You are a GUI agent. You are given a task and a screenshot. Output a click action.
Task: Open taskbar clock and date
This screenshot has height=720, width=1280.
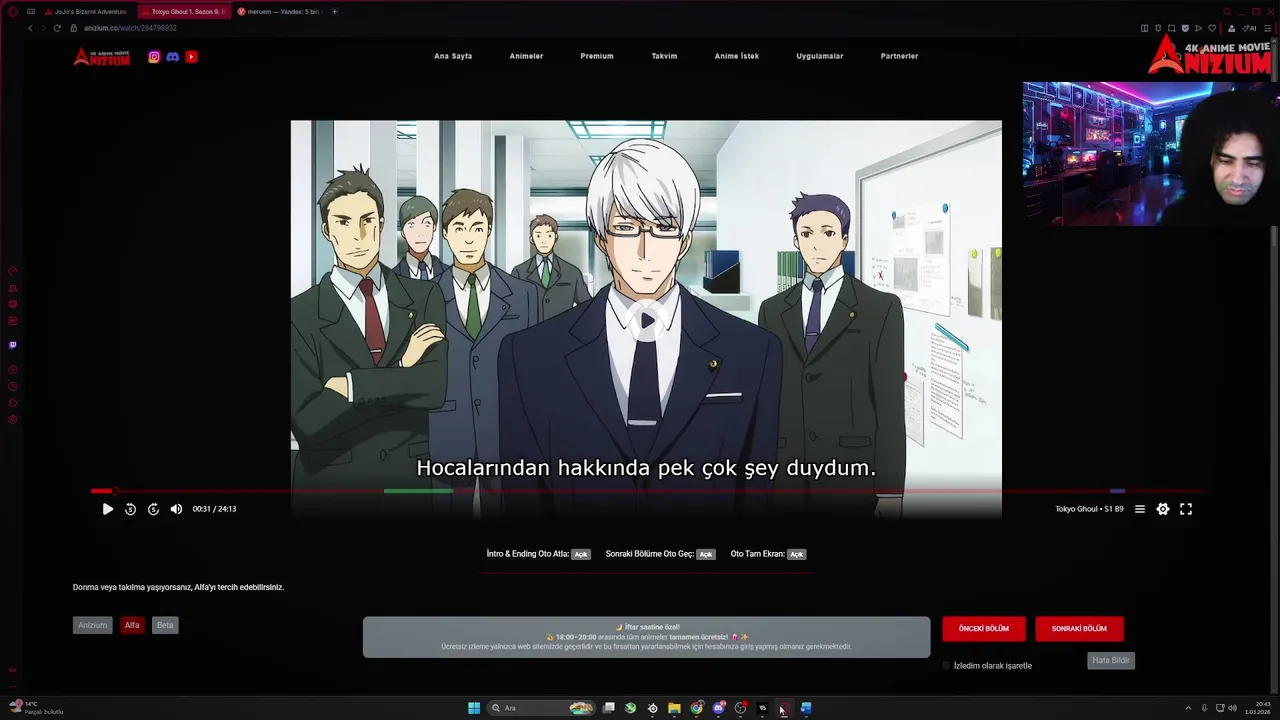[1258, 708]
